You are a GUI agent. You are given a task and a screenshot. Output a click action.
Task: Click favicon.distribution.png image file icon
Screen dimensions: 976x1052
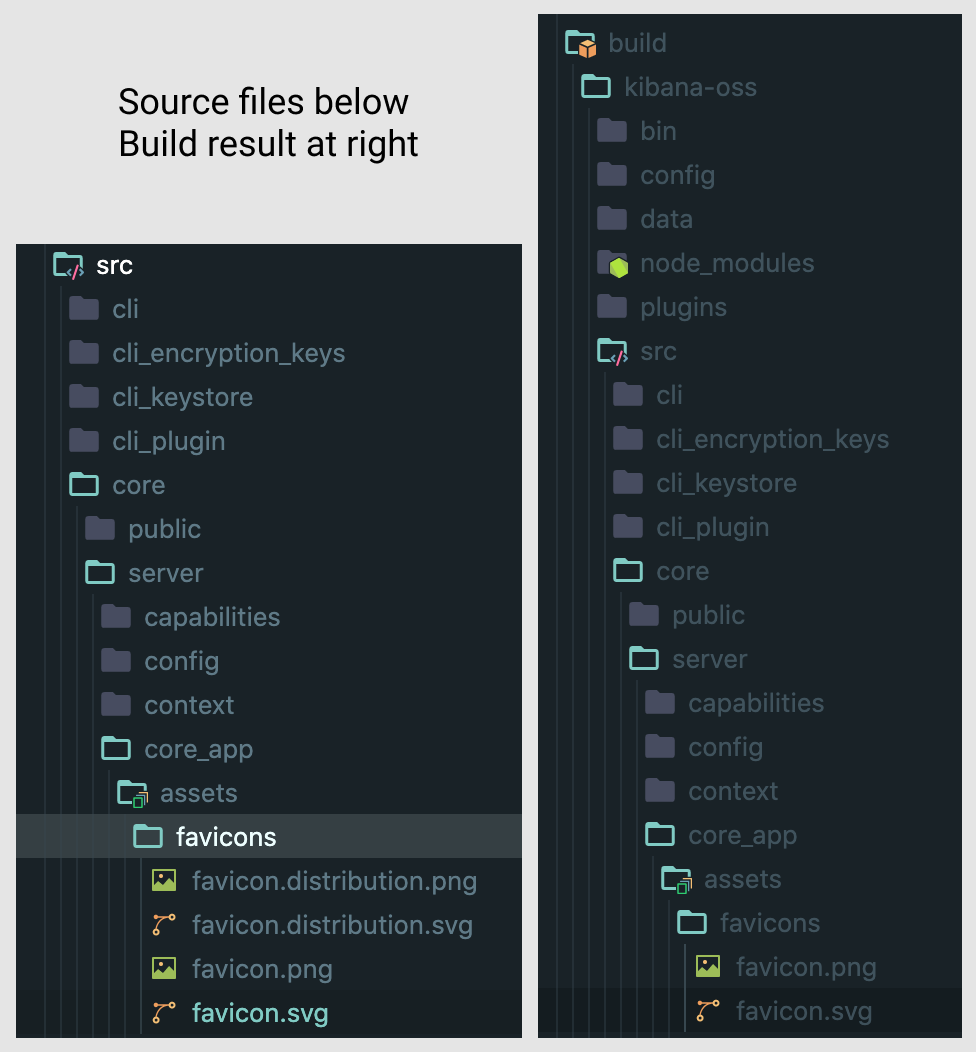click(164, 881)
